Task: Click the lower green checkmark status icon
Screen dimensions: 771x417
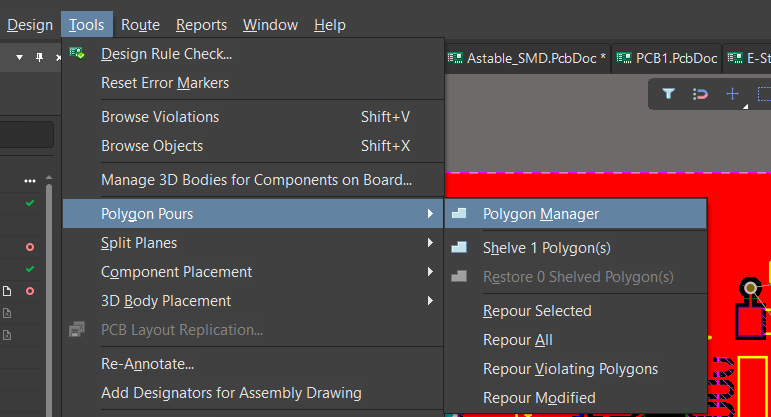Action: pyautogui.click(x=30, y=269)
